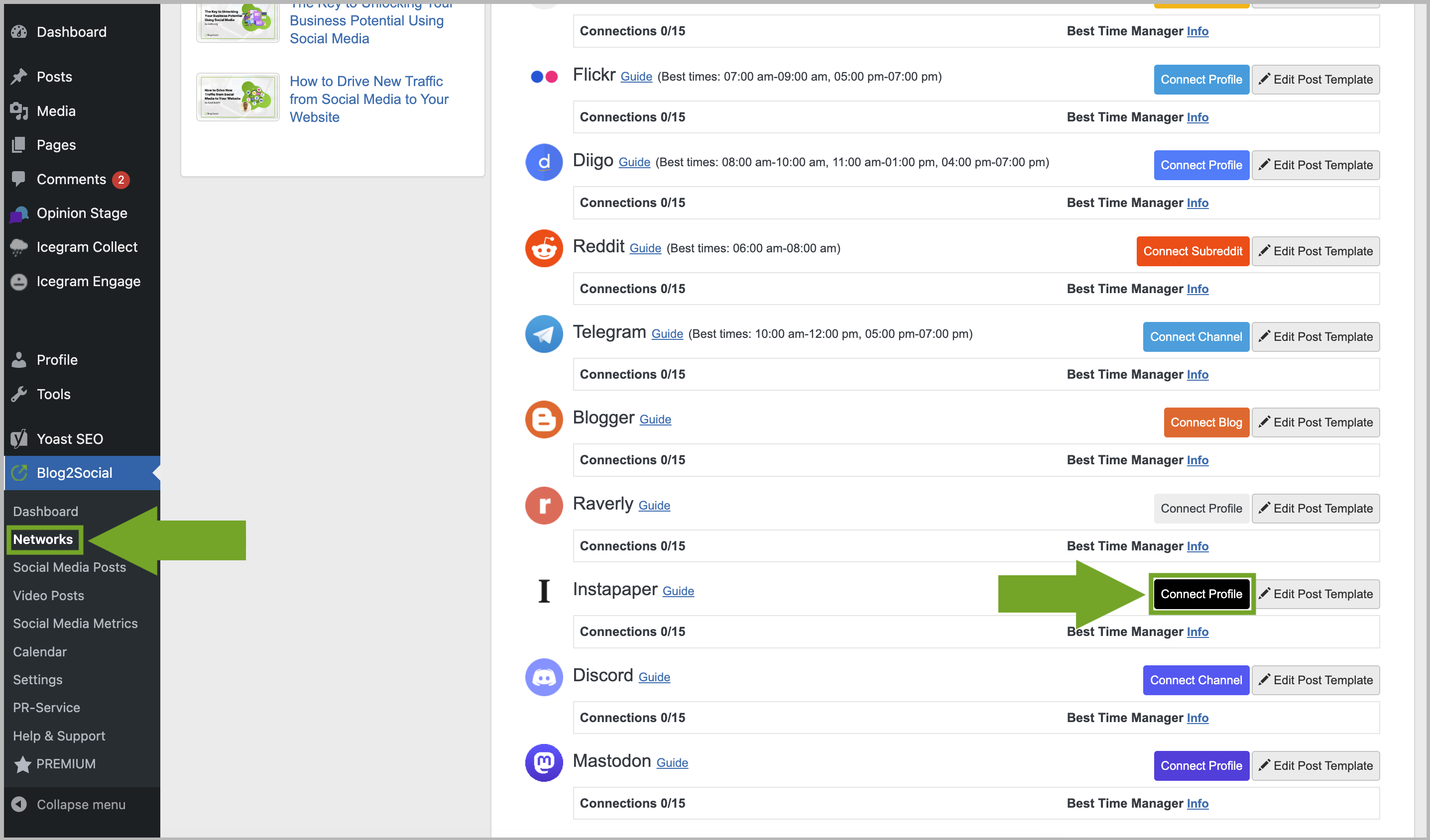
Task: Click the Media library icon
Action: click(x=19, y=111)
